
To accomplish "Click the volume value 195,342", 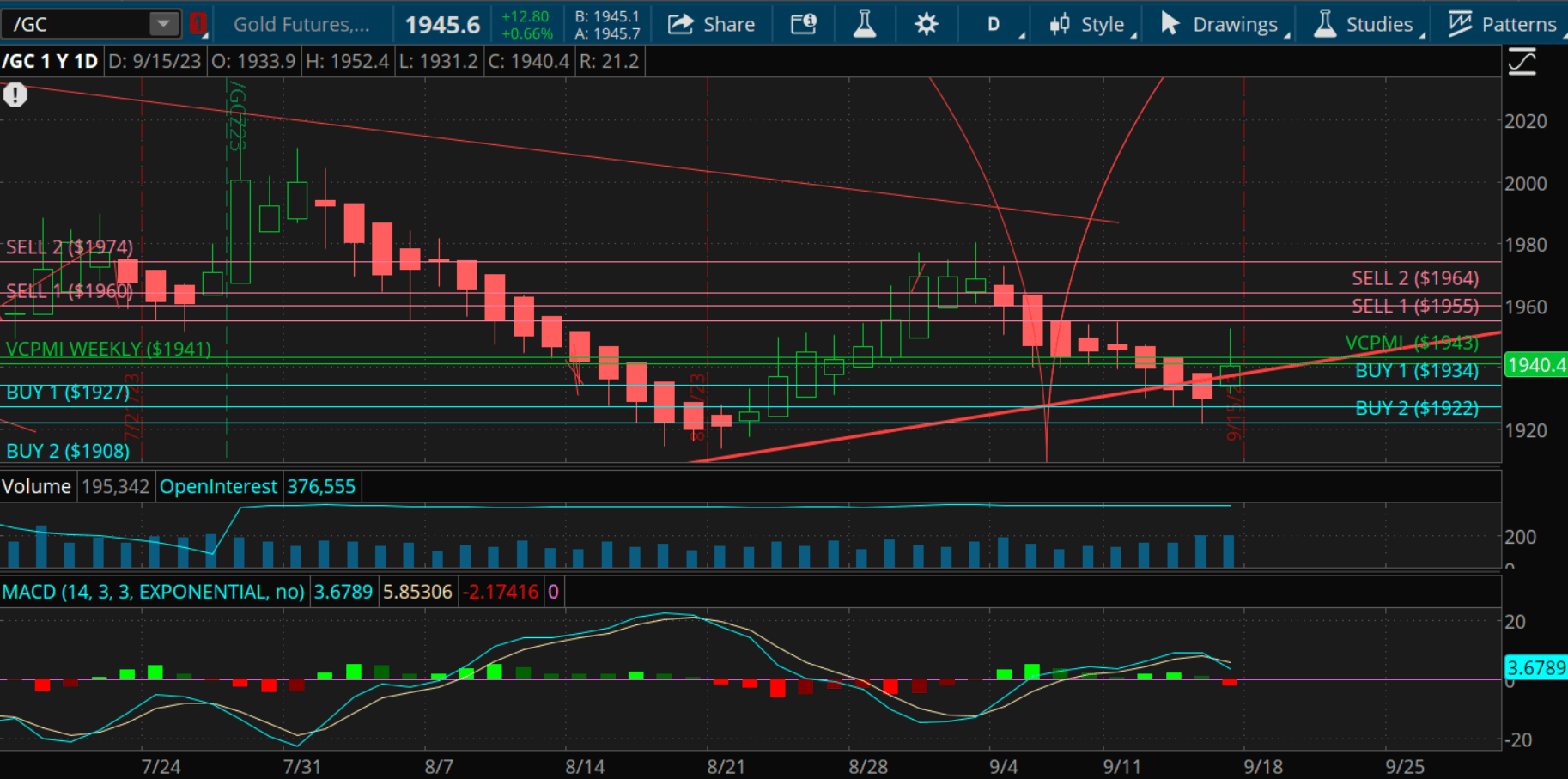I will (x=115, y=487).
